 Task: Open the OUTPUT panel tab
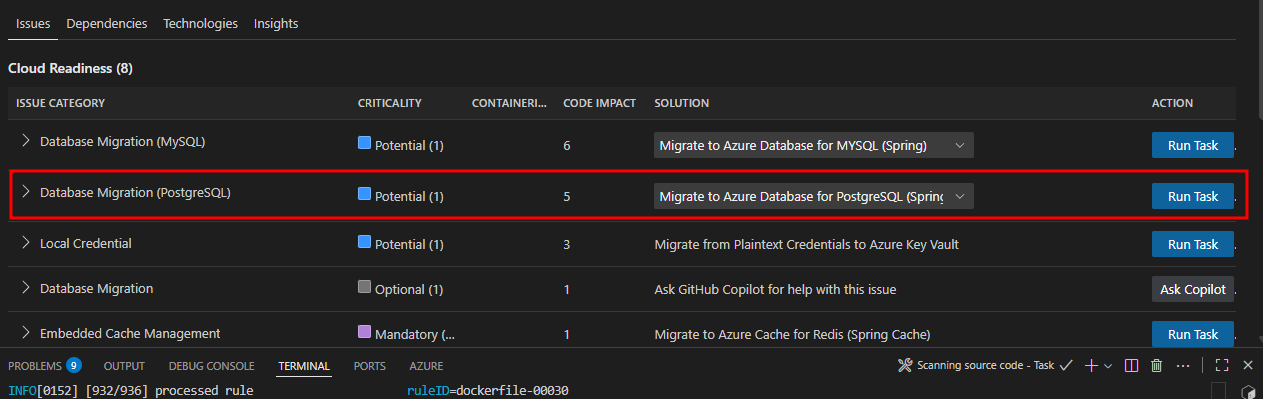click(x=124, y=366)
